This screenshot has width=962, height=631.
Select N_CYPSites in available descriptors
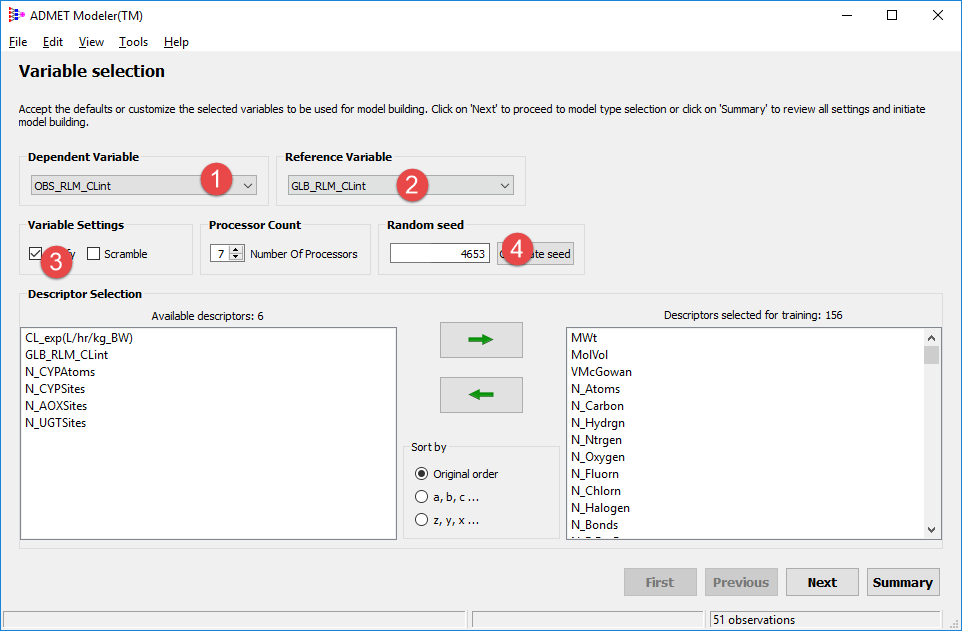tap(55, 389)
